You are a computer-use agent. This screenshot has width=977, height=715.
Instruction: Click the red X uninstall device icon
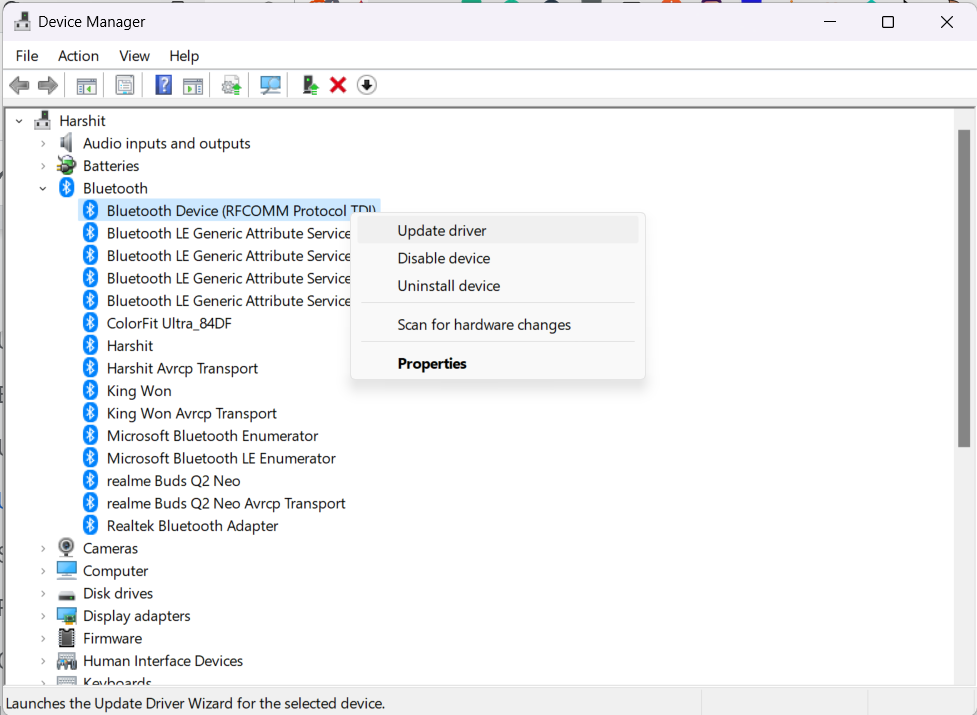[338, 85]
